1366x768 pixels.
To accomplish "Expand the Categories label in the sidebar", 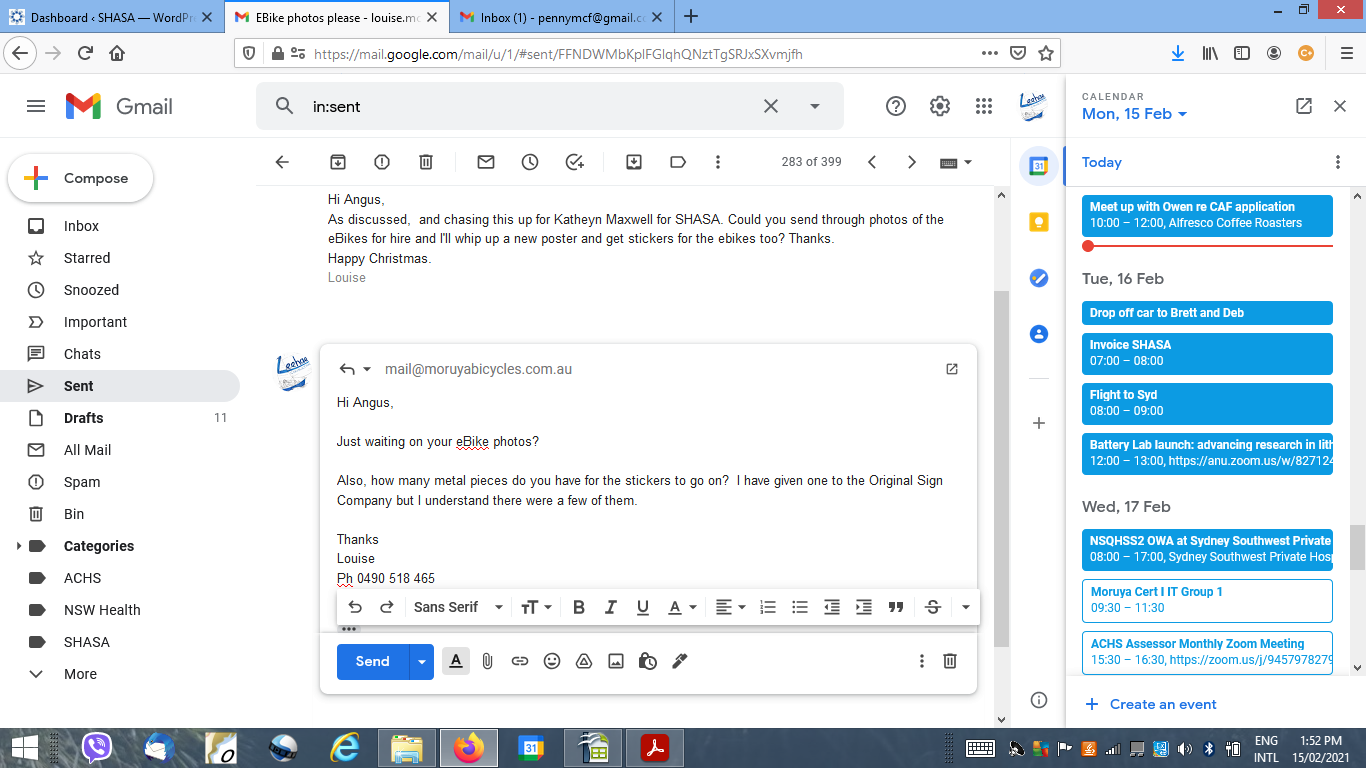I will pyautogui.click(x=18, y=546).
